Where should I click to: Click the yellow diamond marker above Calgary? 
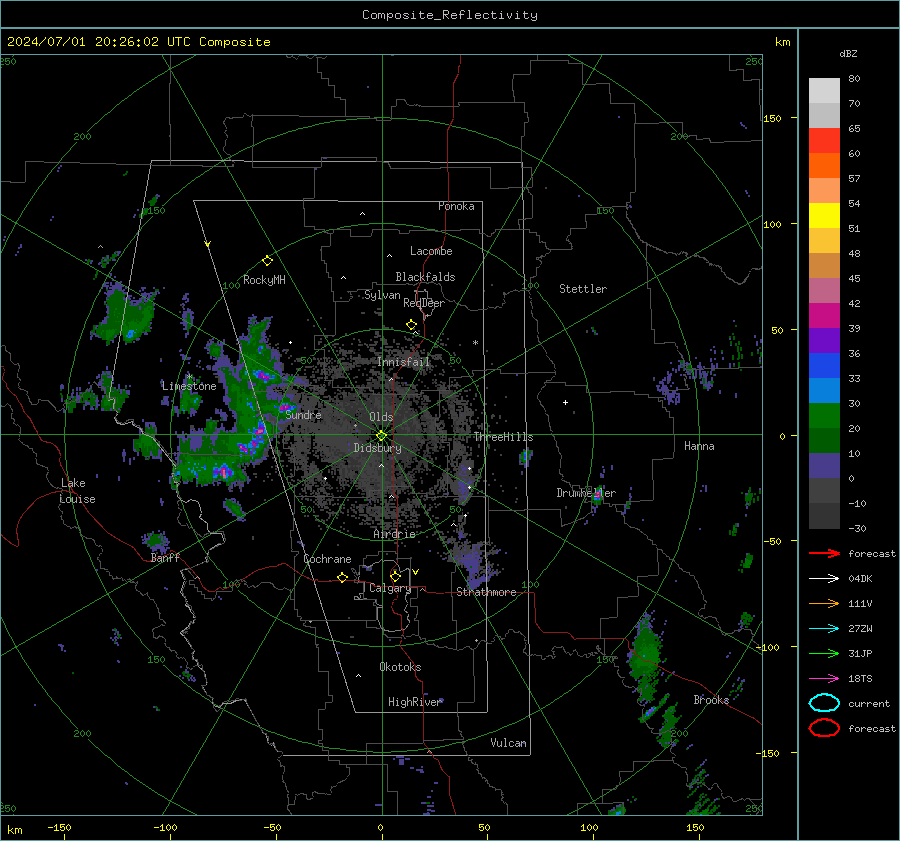click(x=395, y=576)
